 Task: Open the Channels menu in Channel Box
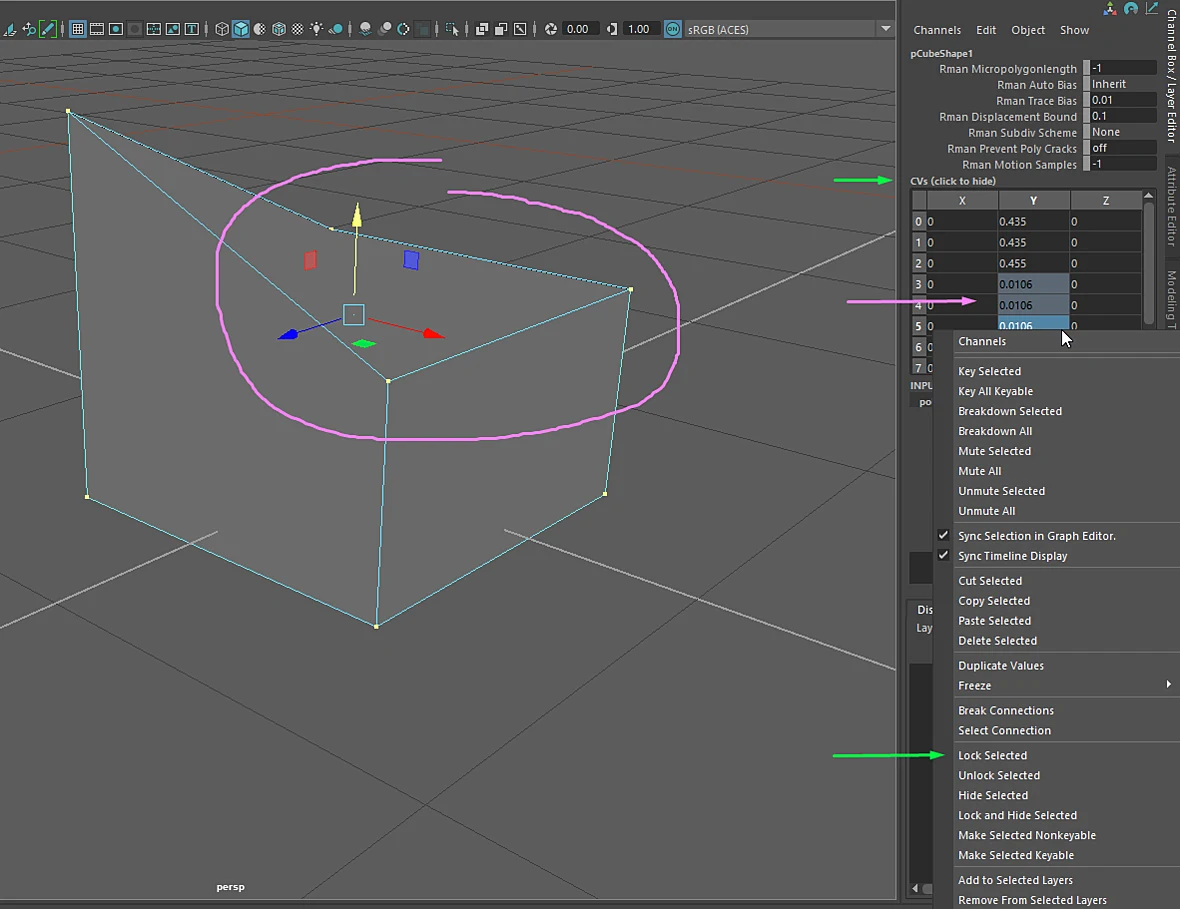tap(937, 30)
